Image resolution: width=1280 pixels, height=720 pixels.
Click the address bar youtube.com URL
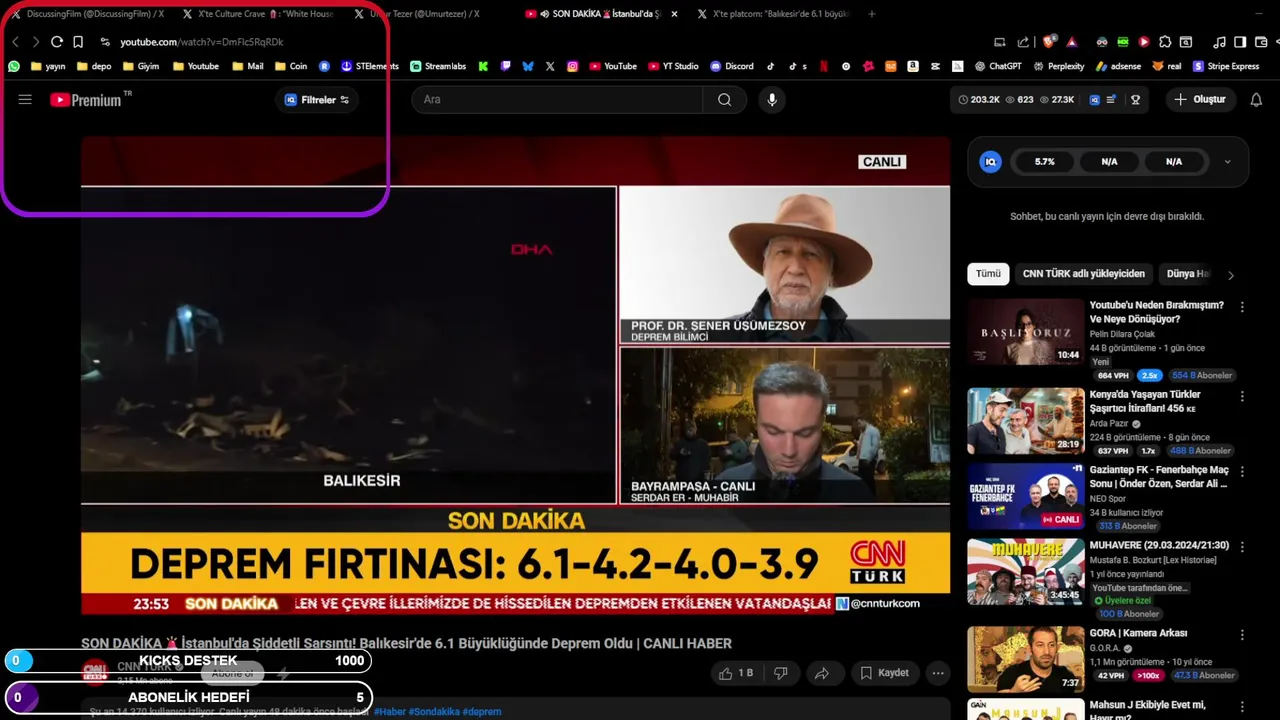202,42
